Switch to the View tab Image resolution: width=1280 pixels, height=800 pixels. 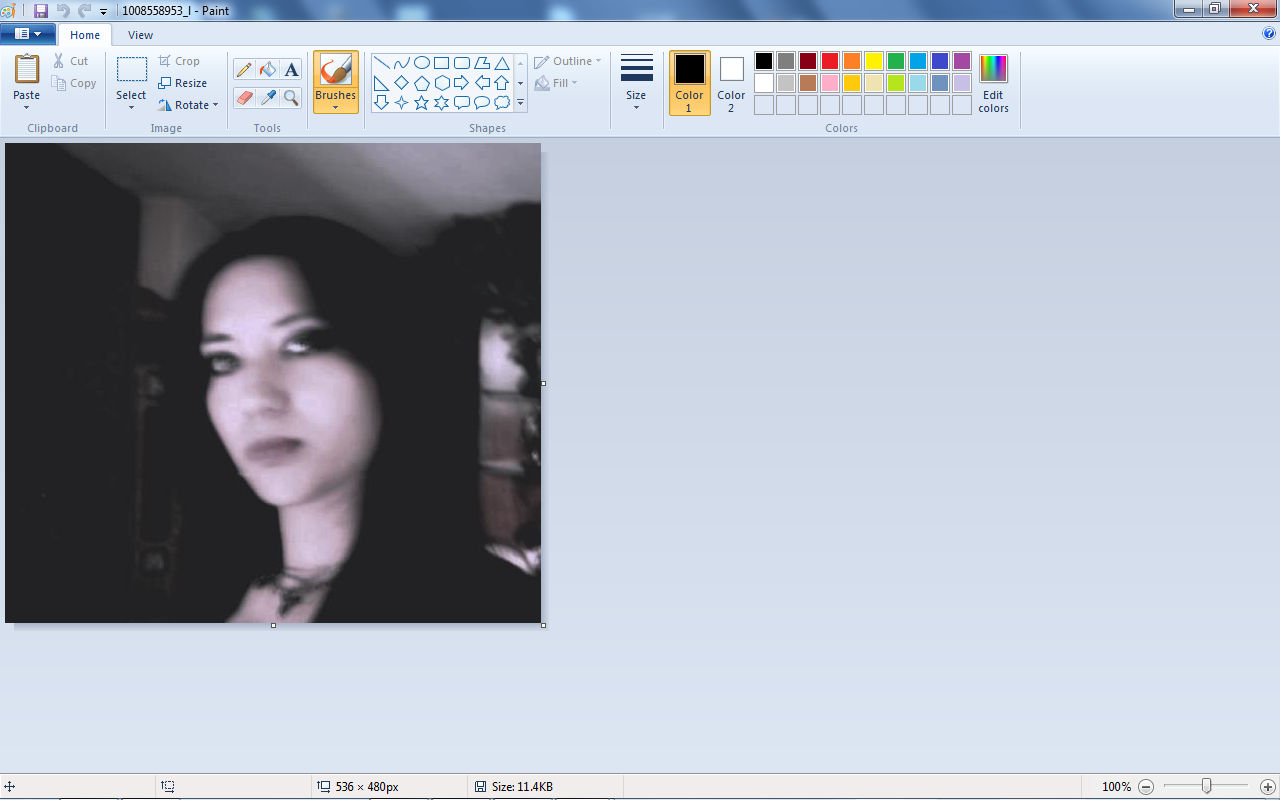point(141,35)
